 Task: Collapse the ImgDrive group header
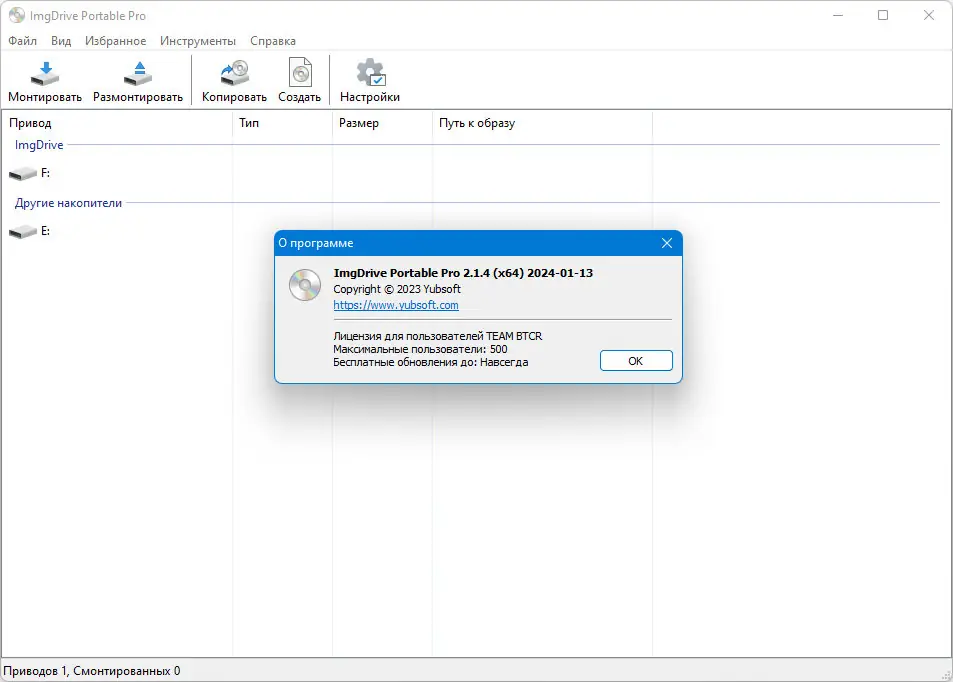[x=39, y=145]
